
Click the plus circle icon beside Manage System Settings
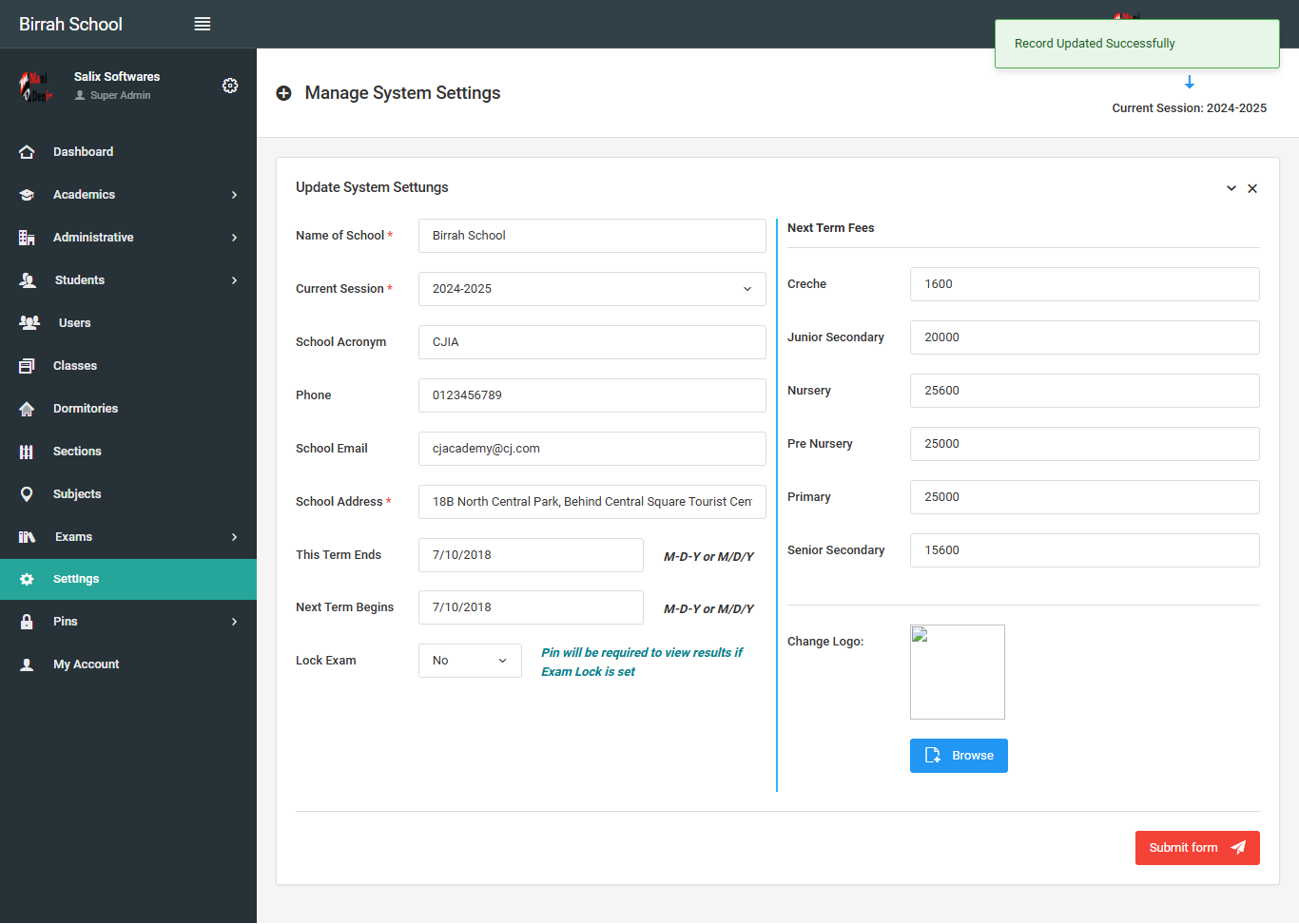[x=283, y=93]
